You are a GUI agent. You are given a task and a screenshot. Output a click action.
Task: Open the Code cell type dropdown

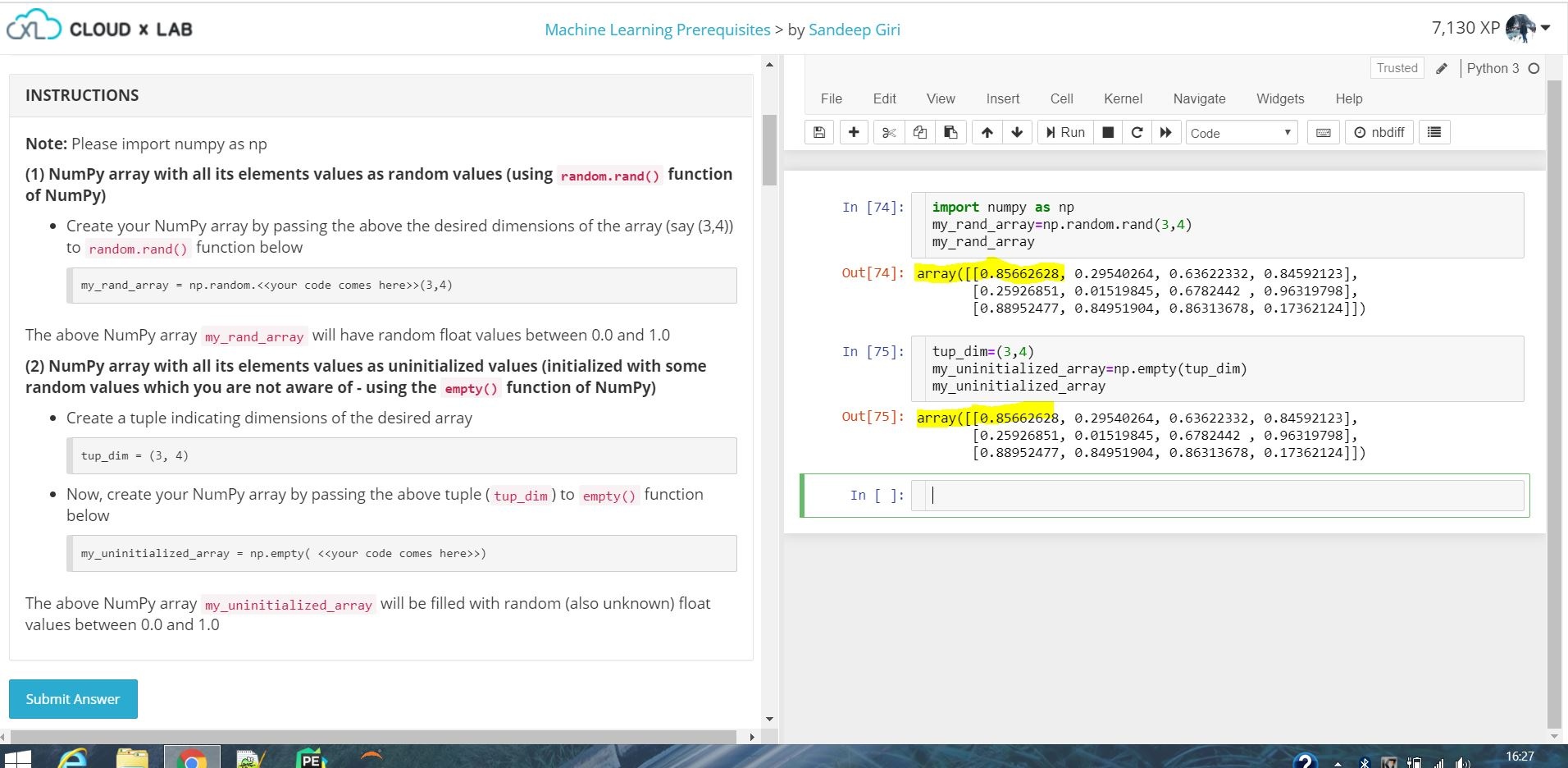1241,133
